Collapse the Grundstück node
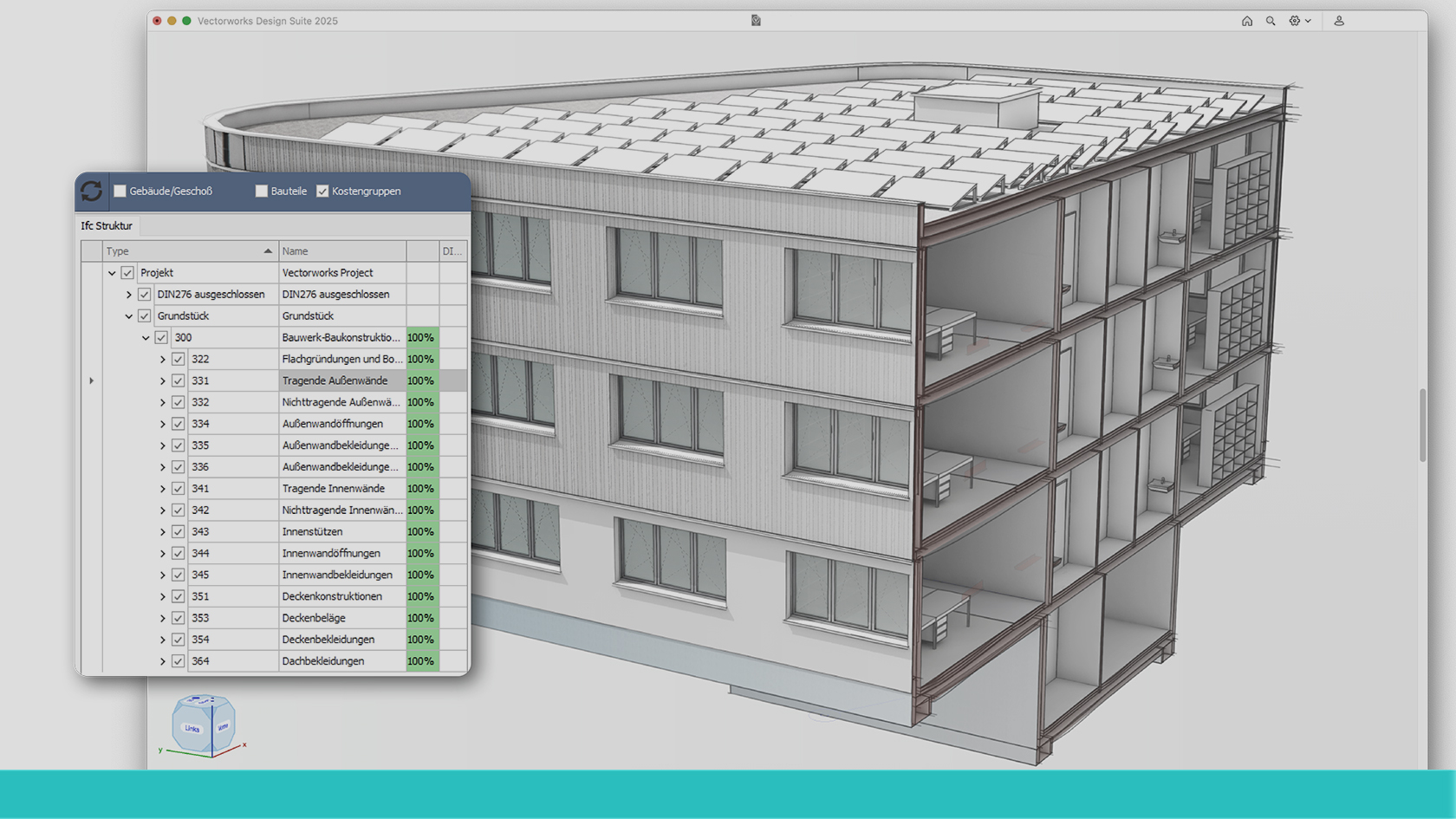This screenshot has height=819, width=1456. (129, 316)
